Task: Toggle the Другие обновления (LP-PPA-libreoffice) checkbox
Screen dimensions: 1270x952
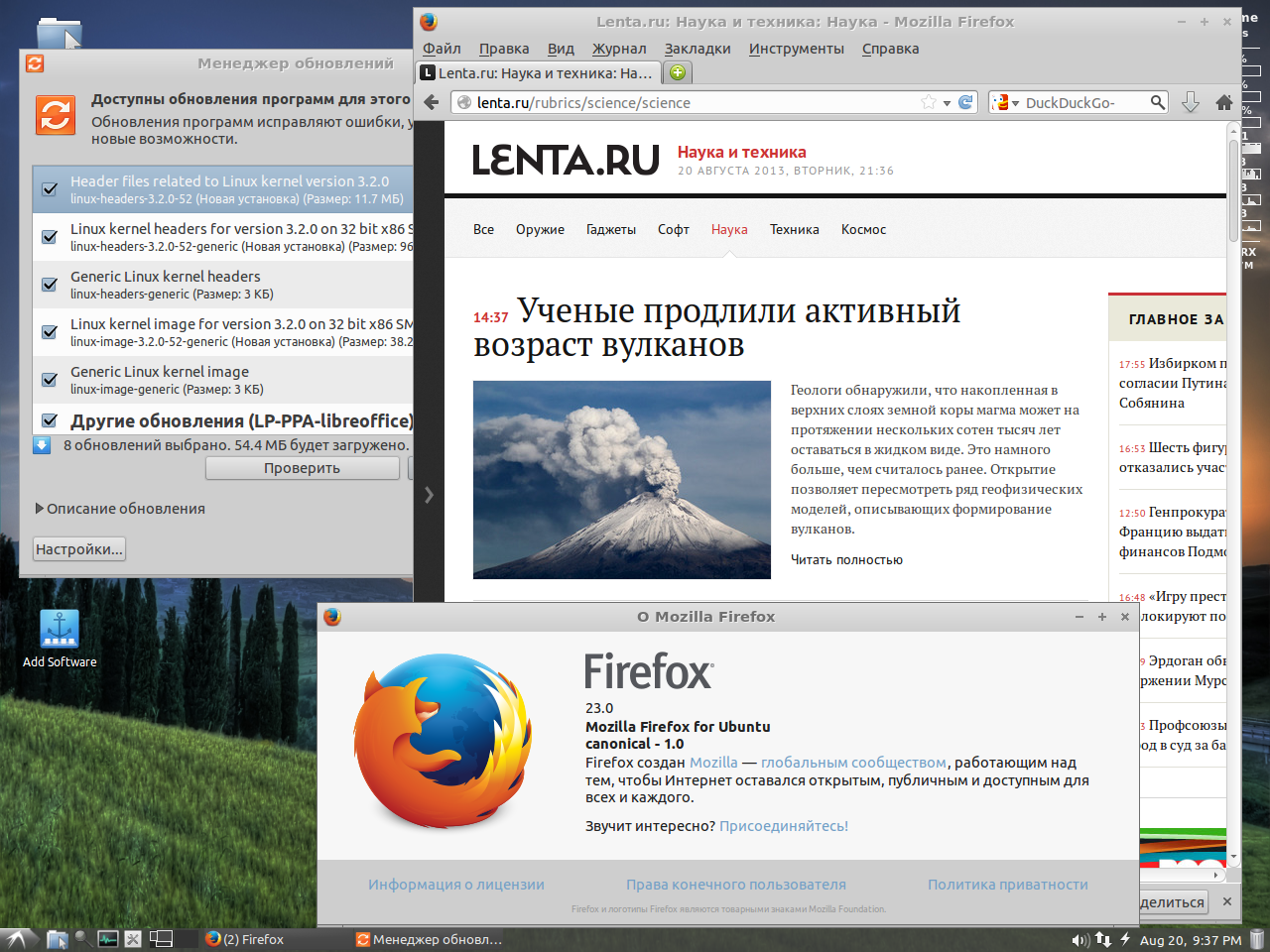Action: point(49,420)
